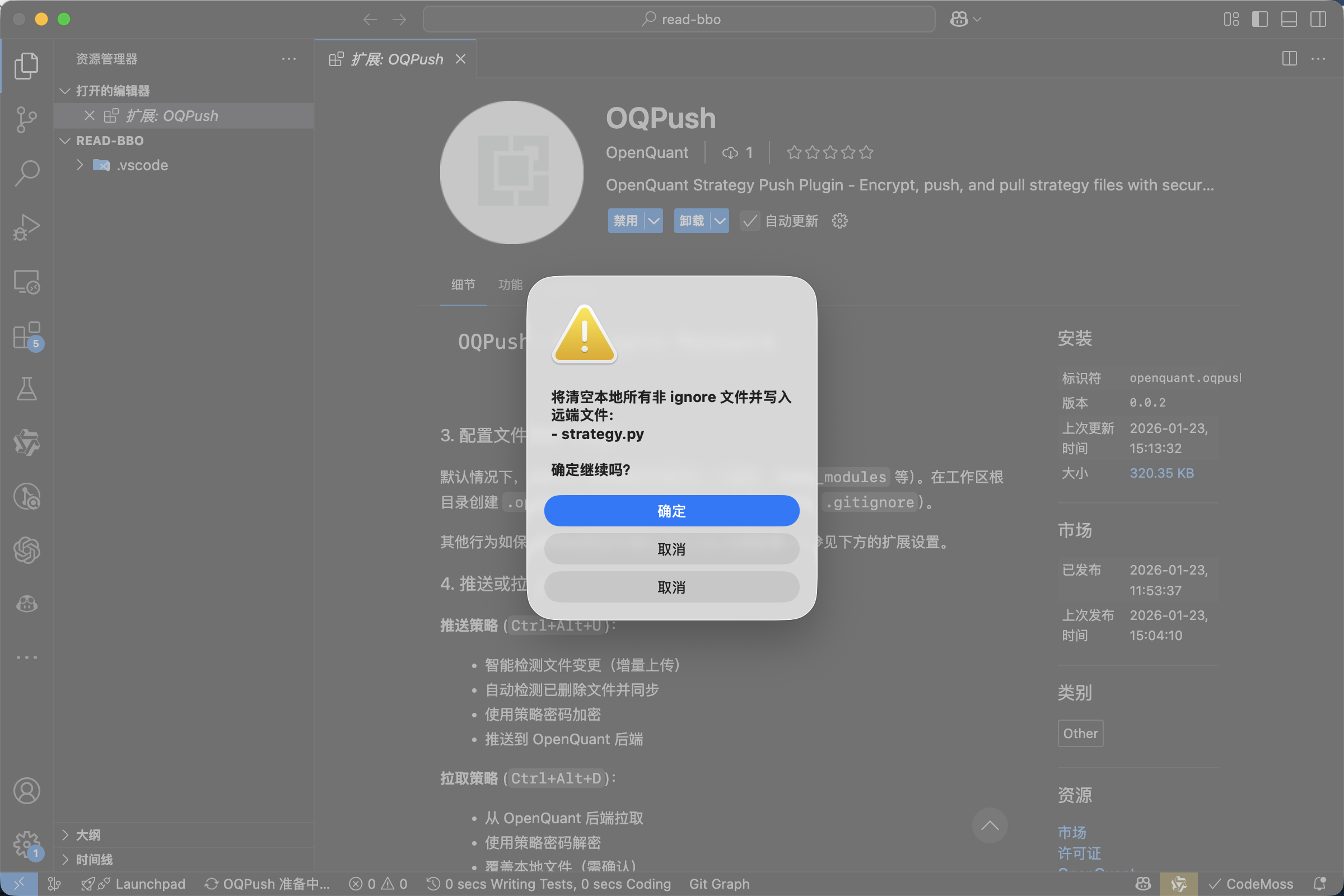Confirm the dialog by clicking 确定
The image size is (1344, 896).
pyautogui.click(x=671, y=510)
